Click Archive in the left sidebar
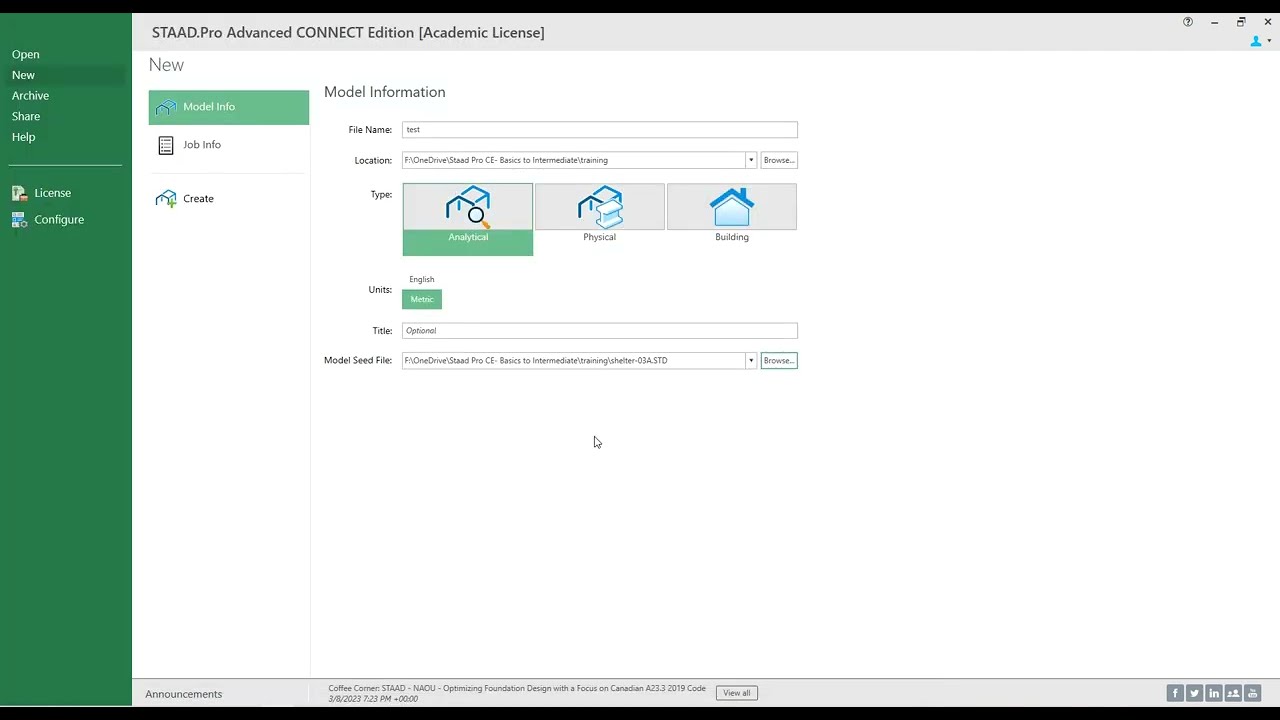1280x720 pixels. click(30, 96)
